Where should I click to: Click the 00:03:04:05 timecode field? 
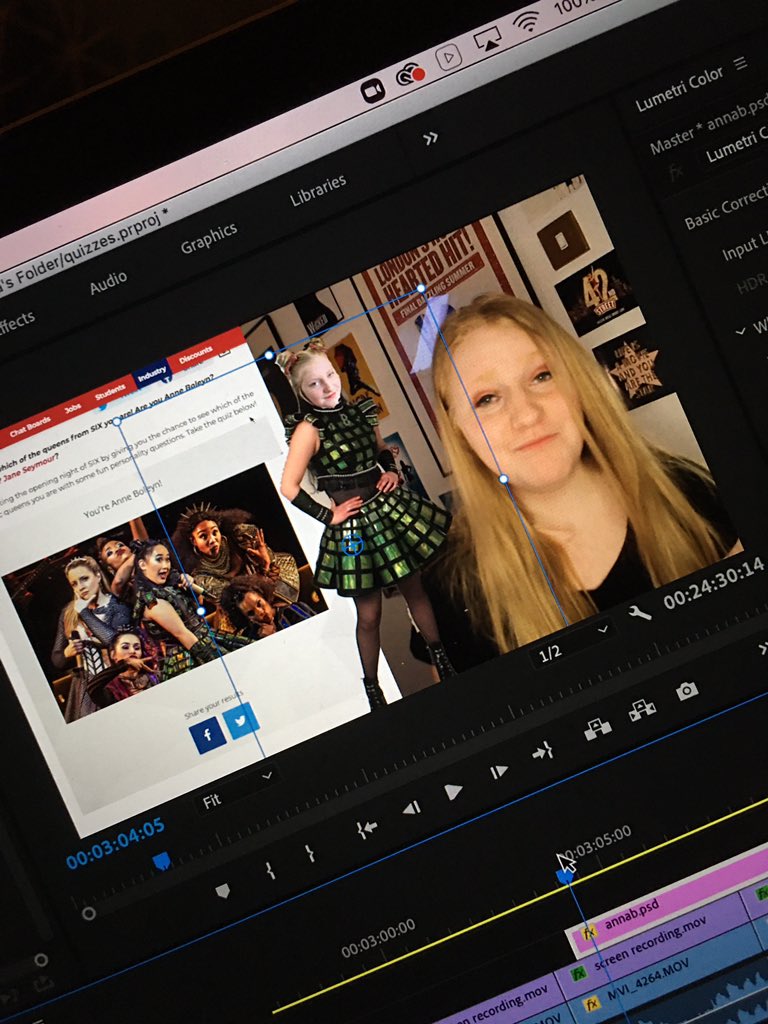click(116, 844)
